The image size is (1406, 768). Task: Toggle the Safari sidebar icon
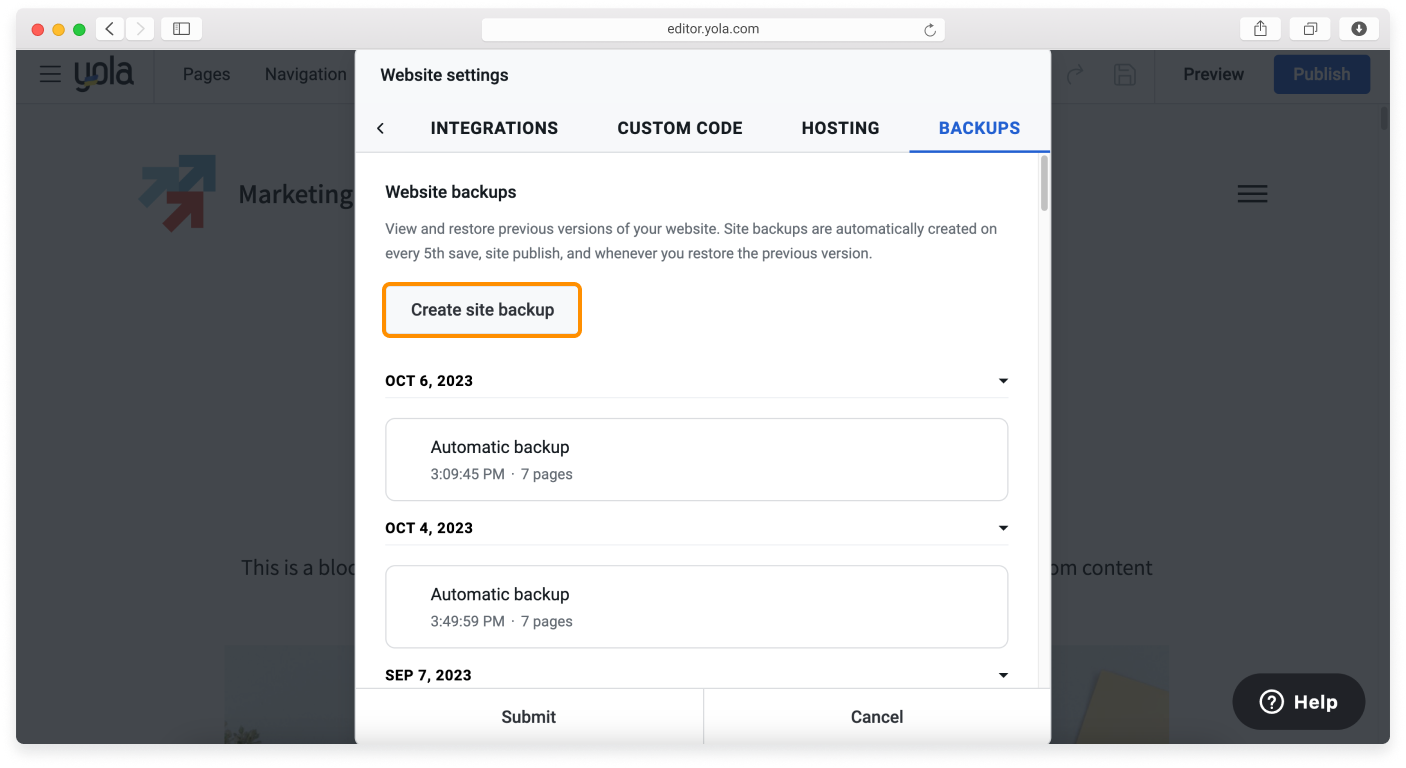(x=181, y=29)
